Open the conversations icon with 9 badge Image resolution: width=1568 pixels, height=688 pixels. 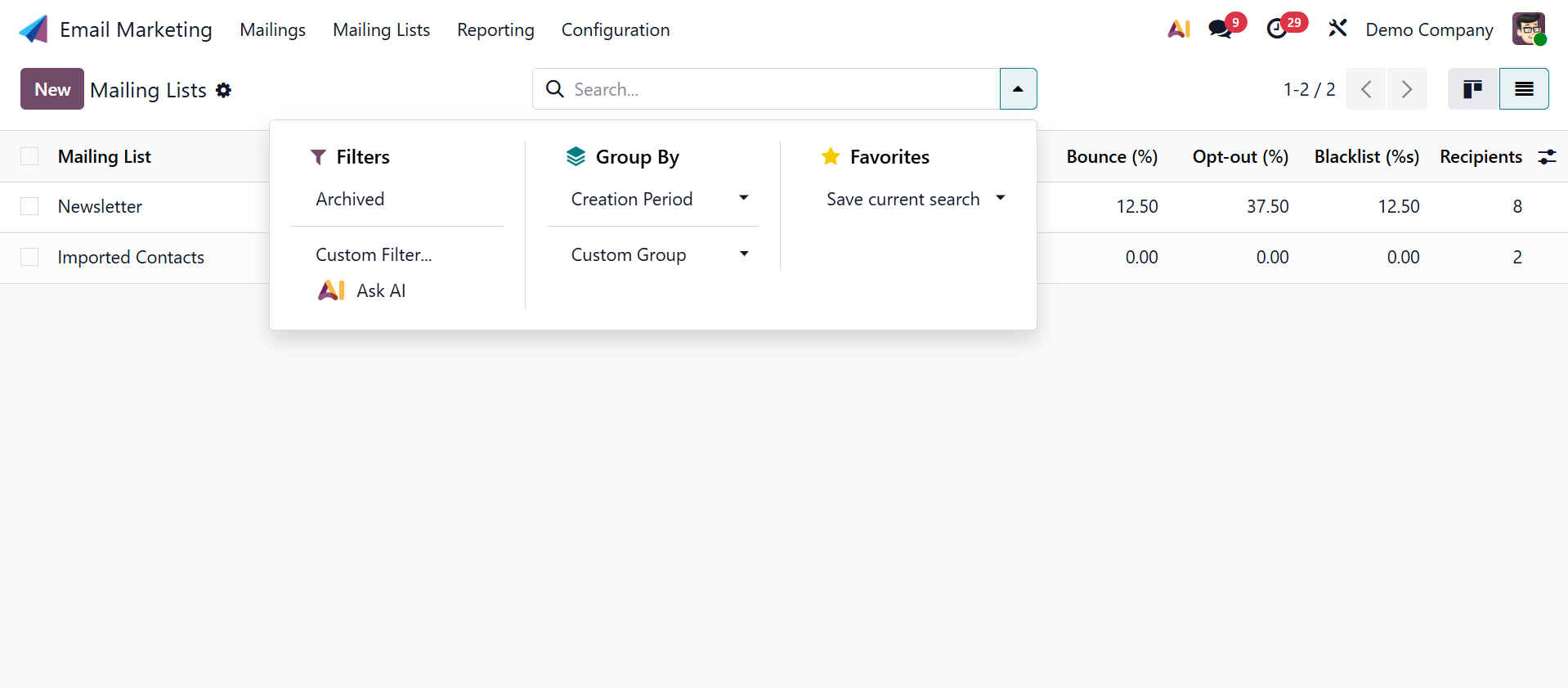coord(1221,29)
